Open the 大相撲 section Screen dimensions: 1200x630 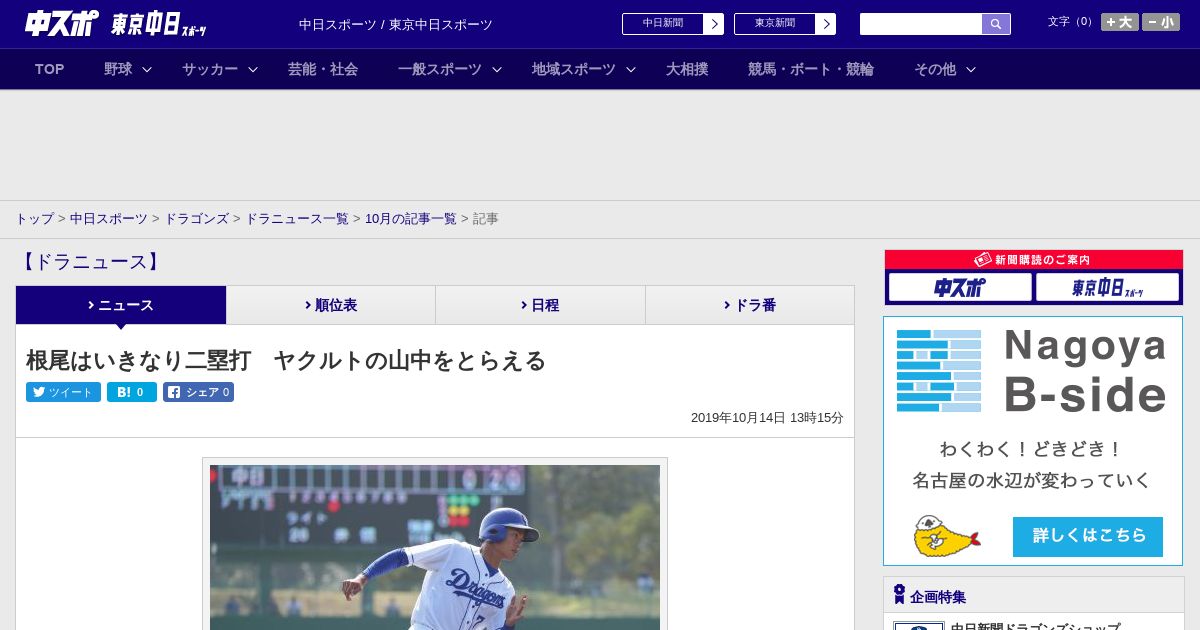(x=687, y=69)
